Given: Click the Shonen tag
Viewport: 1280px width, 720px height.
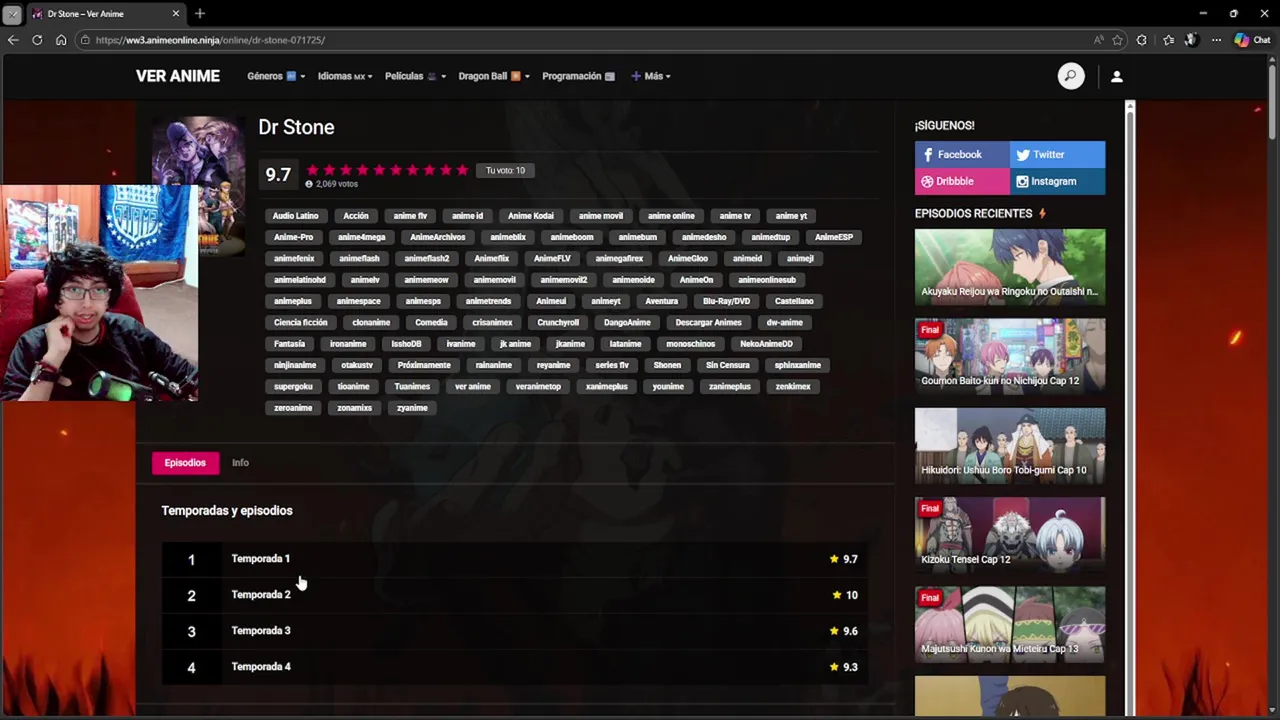Looking at the screenshot, I should (667, 365).
